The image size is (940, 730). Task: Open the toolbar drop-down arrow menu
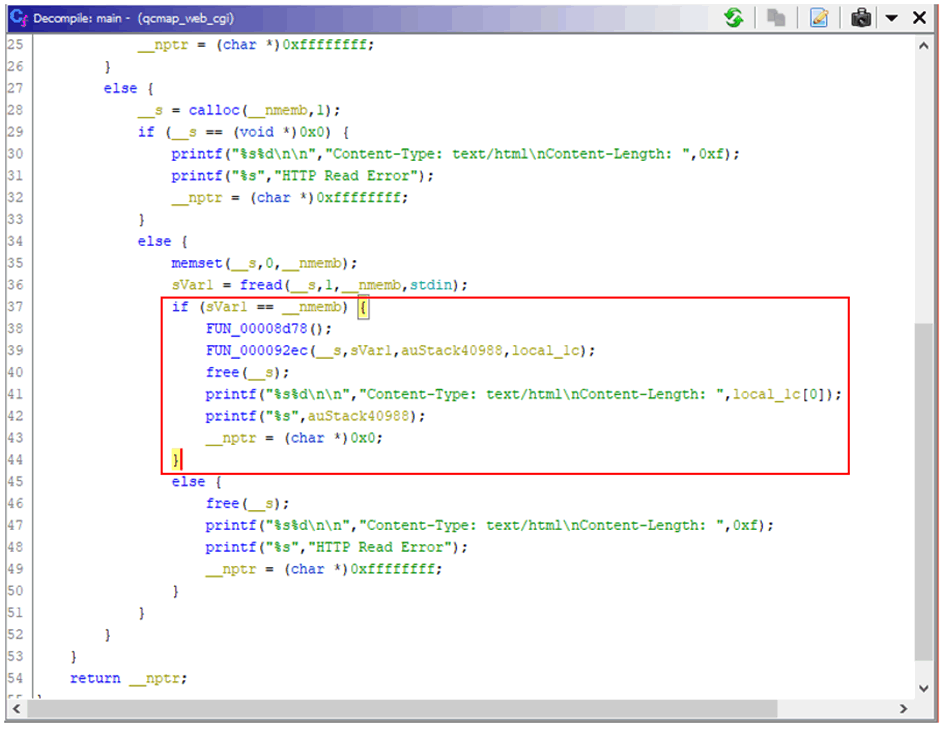(x=890, y=18)
